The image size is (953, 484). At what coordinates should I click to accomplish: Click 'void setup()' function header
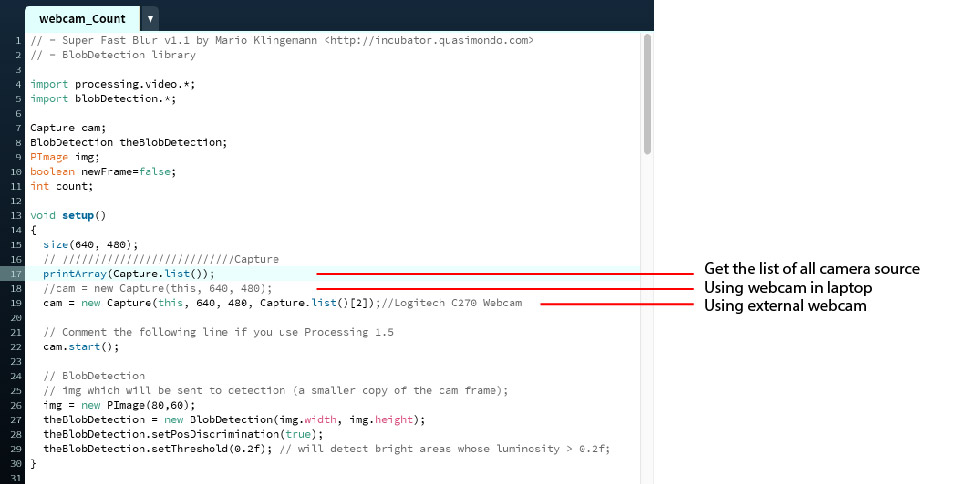click(x=67, y=215)
